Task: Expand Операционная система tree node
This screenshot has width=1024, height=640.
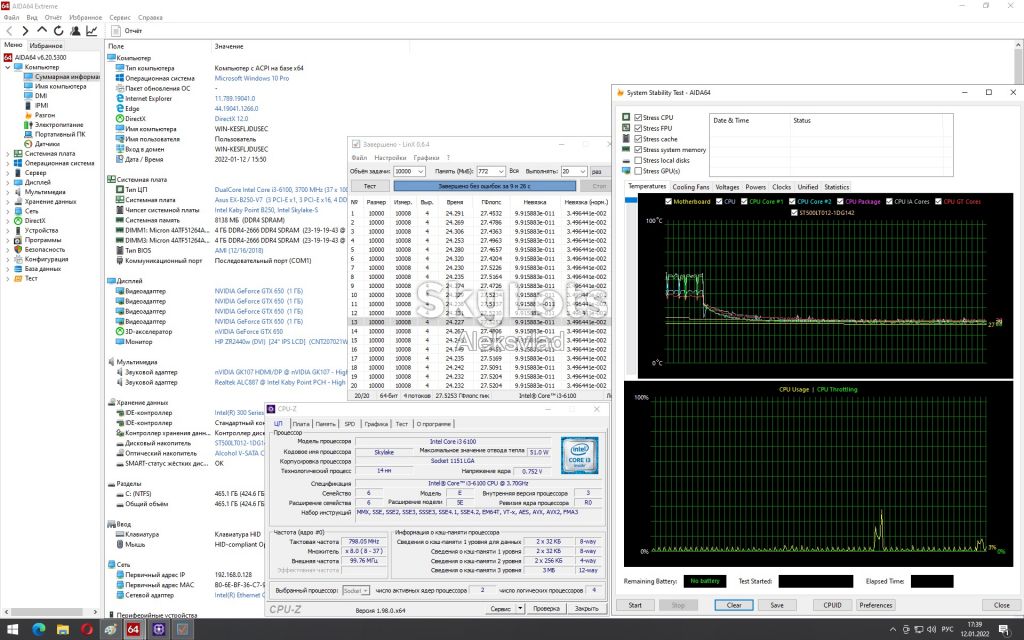Action: click(x=8, y=163)
